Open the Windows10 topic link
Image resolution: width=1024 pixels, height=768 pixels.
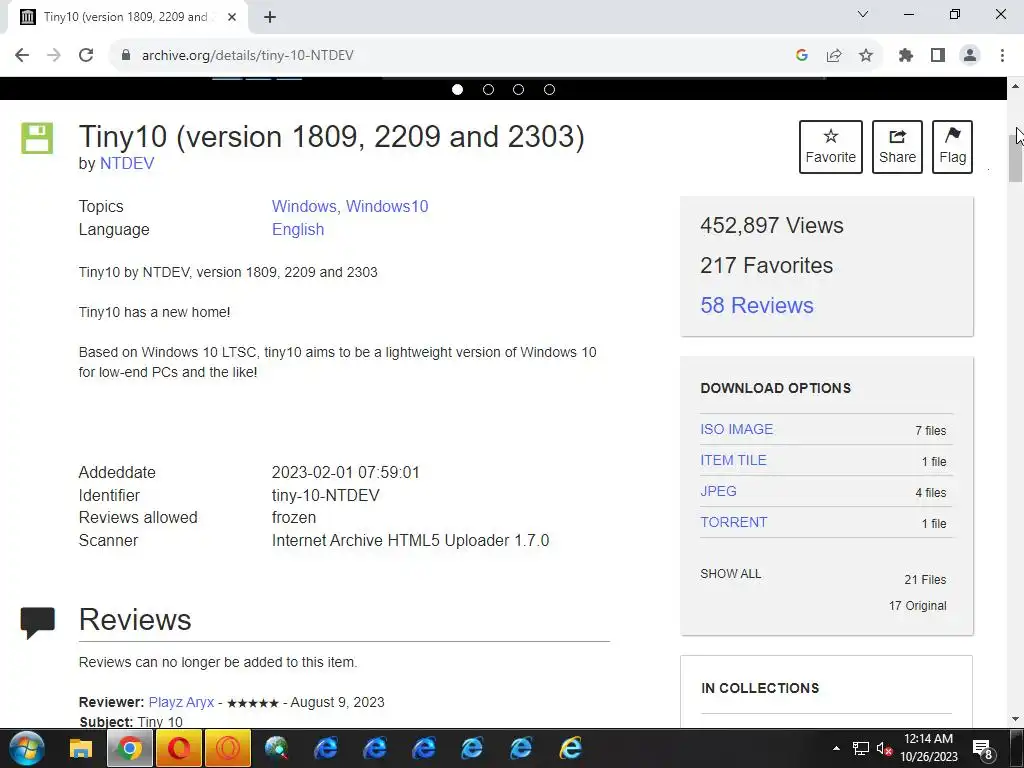(x=387, y=206)
